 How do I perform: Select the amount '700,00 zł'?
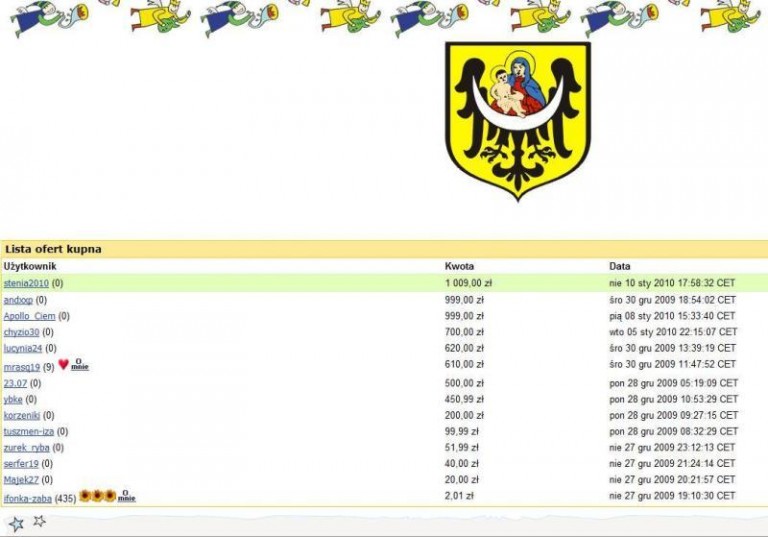click(464, 332)
